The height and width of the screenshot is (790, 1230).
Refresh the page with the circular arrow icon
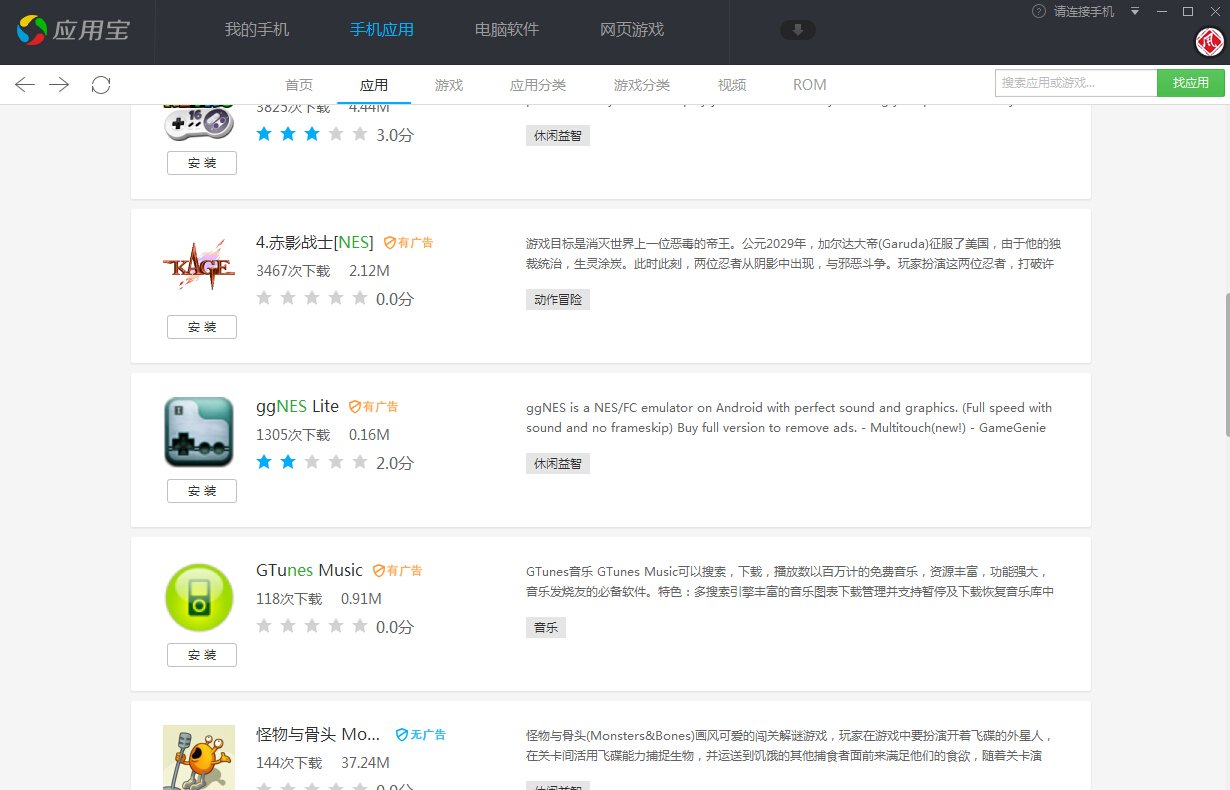click(100, 85)
